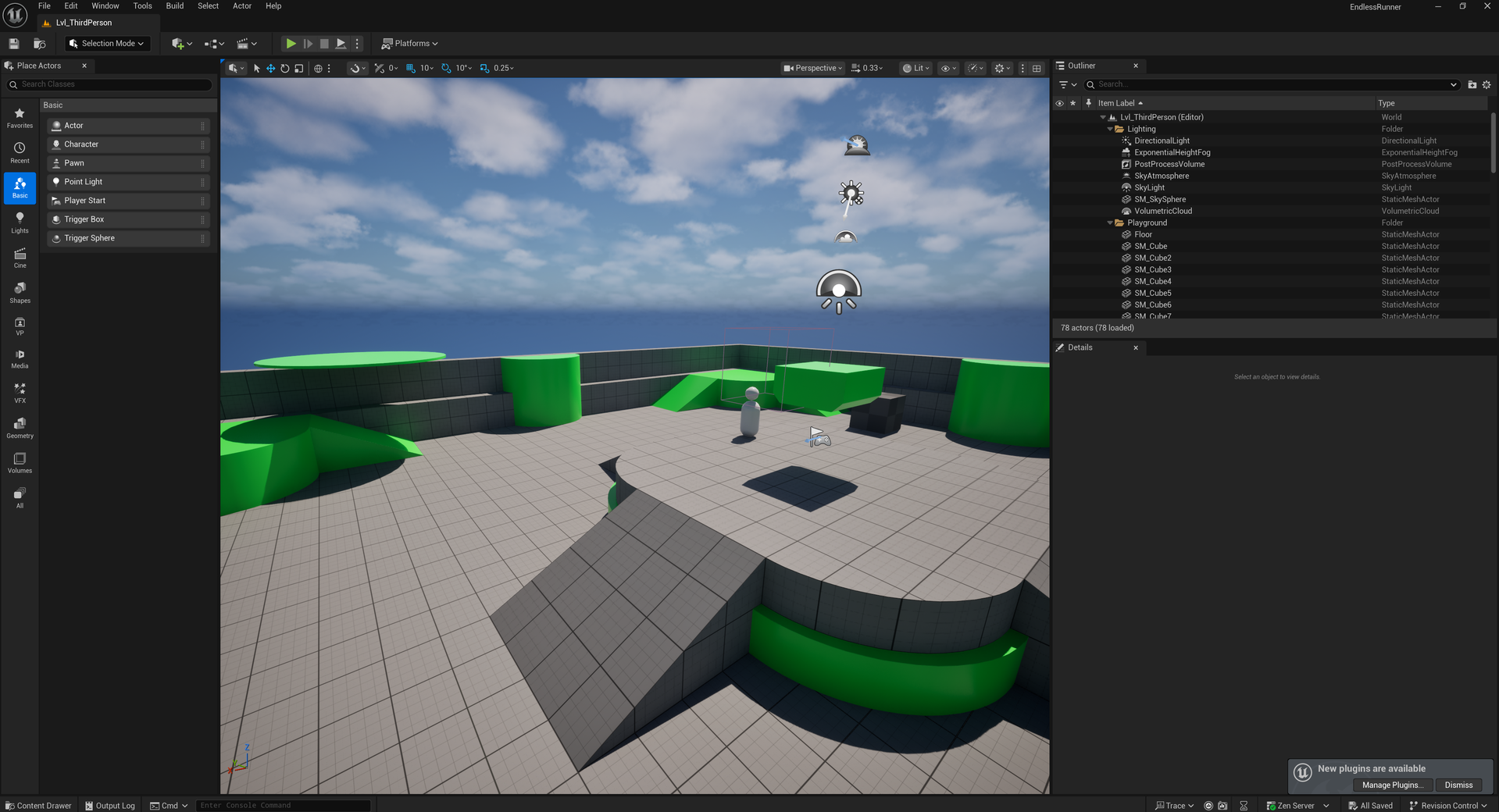Click the Skip/Advance Frame button
This screenshot has height=812, width=1499.
click(x=308, y=44)
